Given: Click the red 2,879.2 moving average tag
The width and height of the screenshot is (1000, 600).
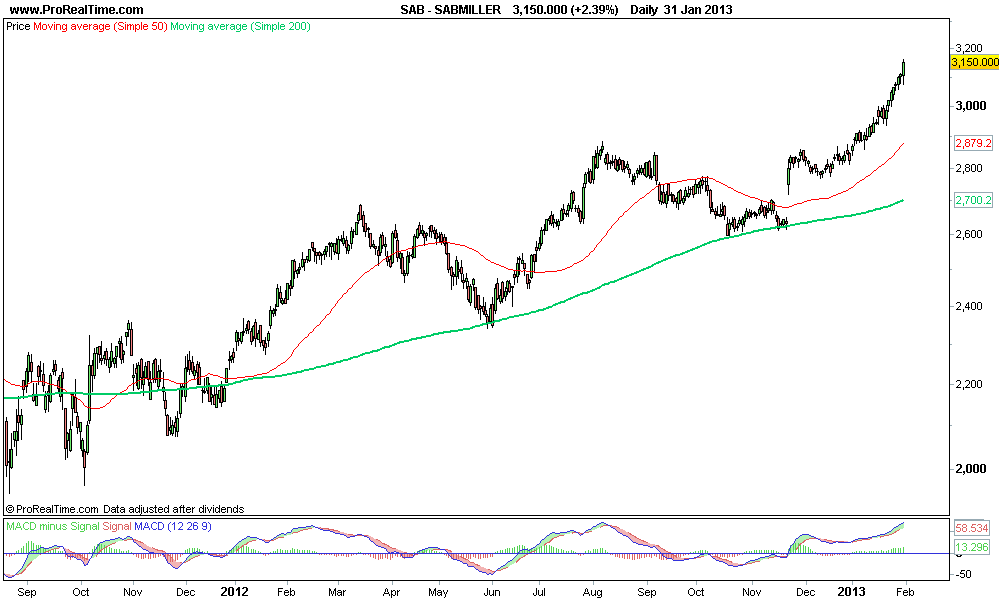Looking at the screenshot, I should pos(973,143).
